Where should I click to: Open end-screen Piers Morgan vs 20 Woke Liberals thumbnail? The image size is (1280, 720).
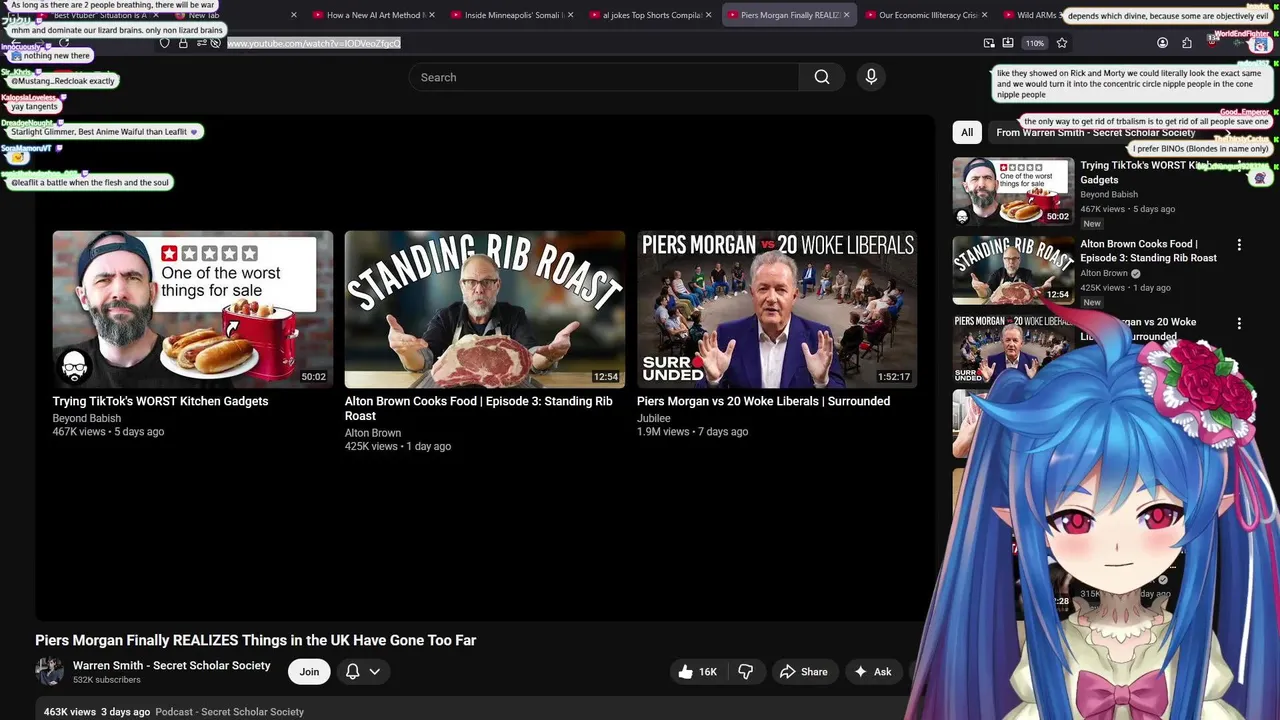coord(777,309)
